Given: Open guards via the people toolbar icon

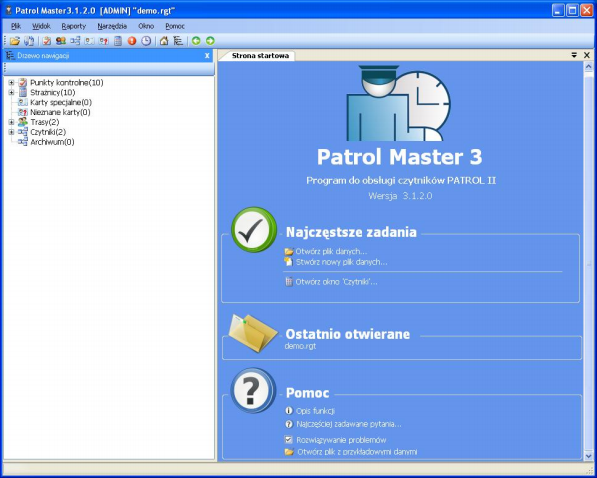Looking at the screenshot, I should (x=61, y=41).
